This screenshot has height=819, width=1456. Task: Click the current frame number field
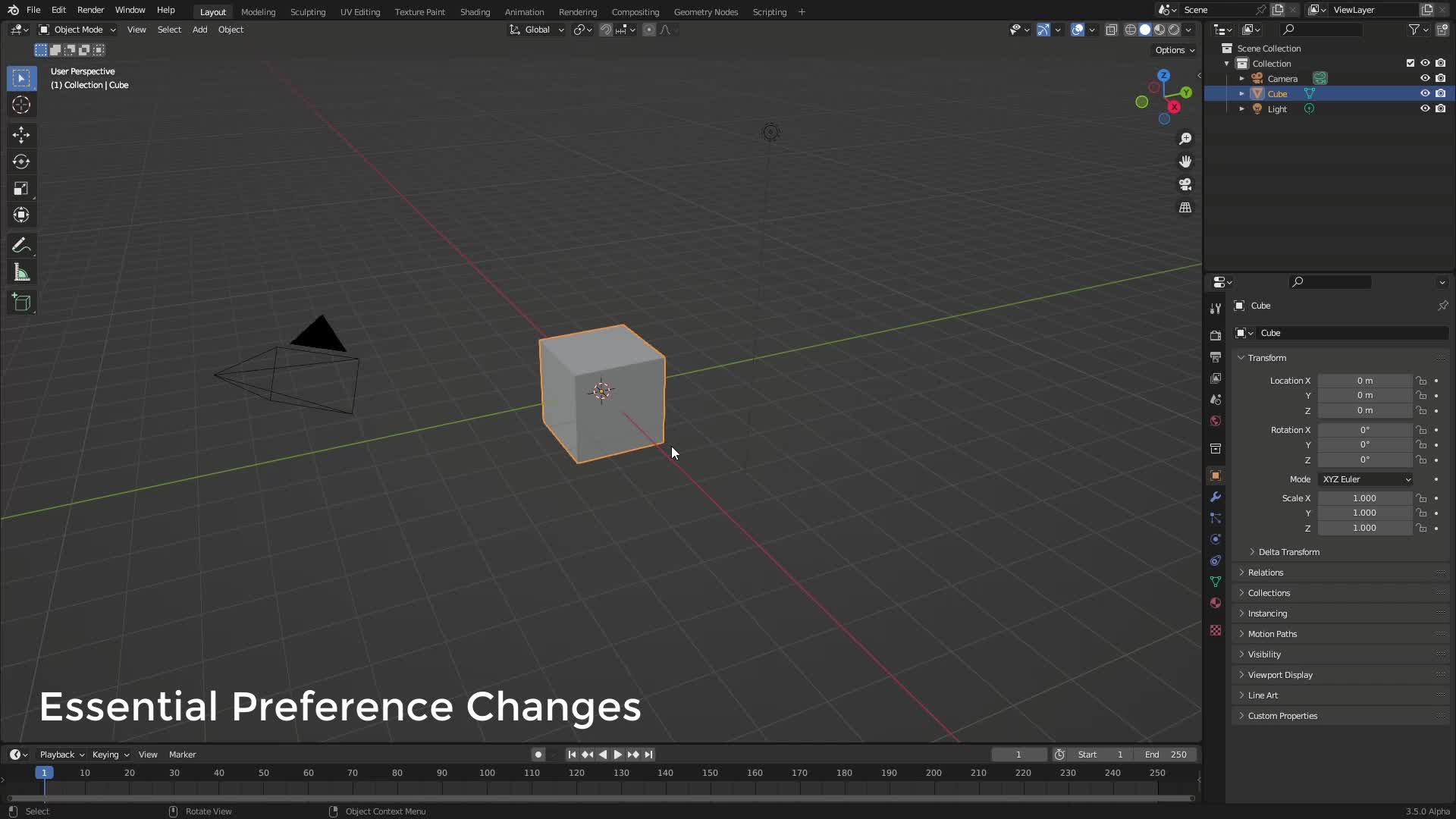coord(1018,755)
